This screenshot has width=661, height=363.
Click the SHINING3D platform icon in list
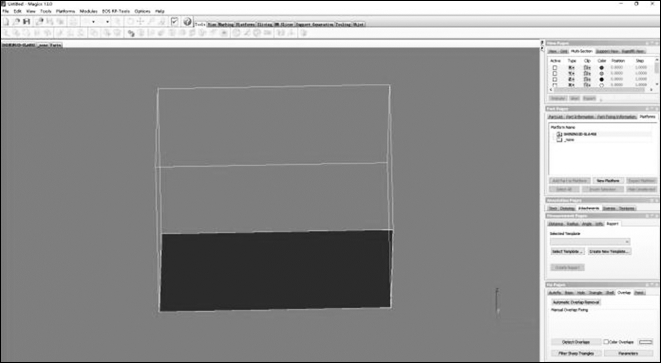point(559,134)
